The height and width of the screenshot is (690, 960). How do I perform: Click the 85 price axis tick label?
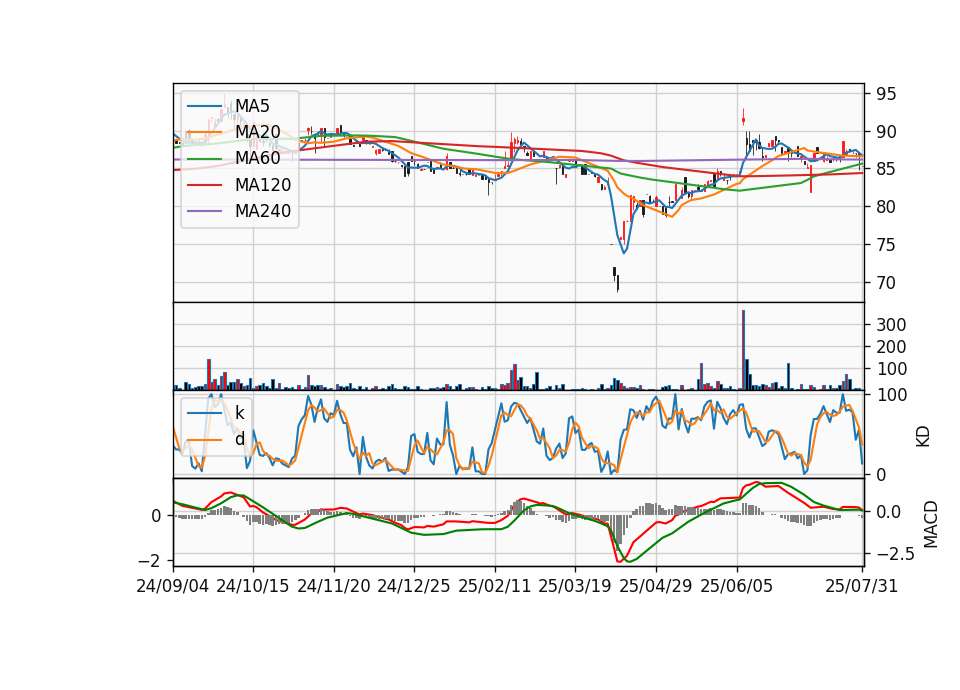(x=886, y=169)
